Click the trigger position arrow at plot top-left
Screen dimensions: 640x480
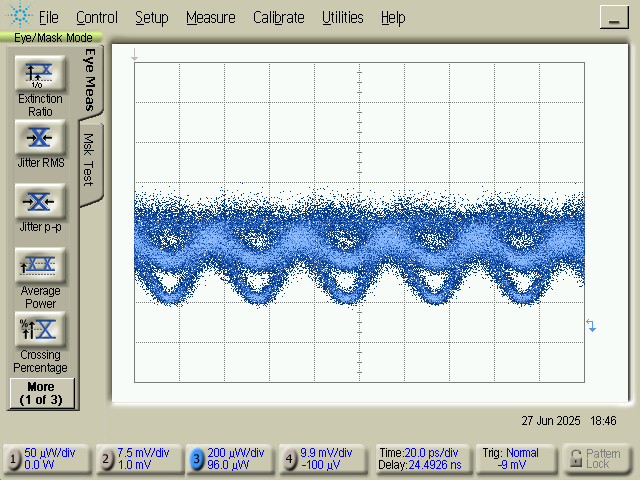[135, 57]
